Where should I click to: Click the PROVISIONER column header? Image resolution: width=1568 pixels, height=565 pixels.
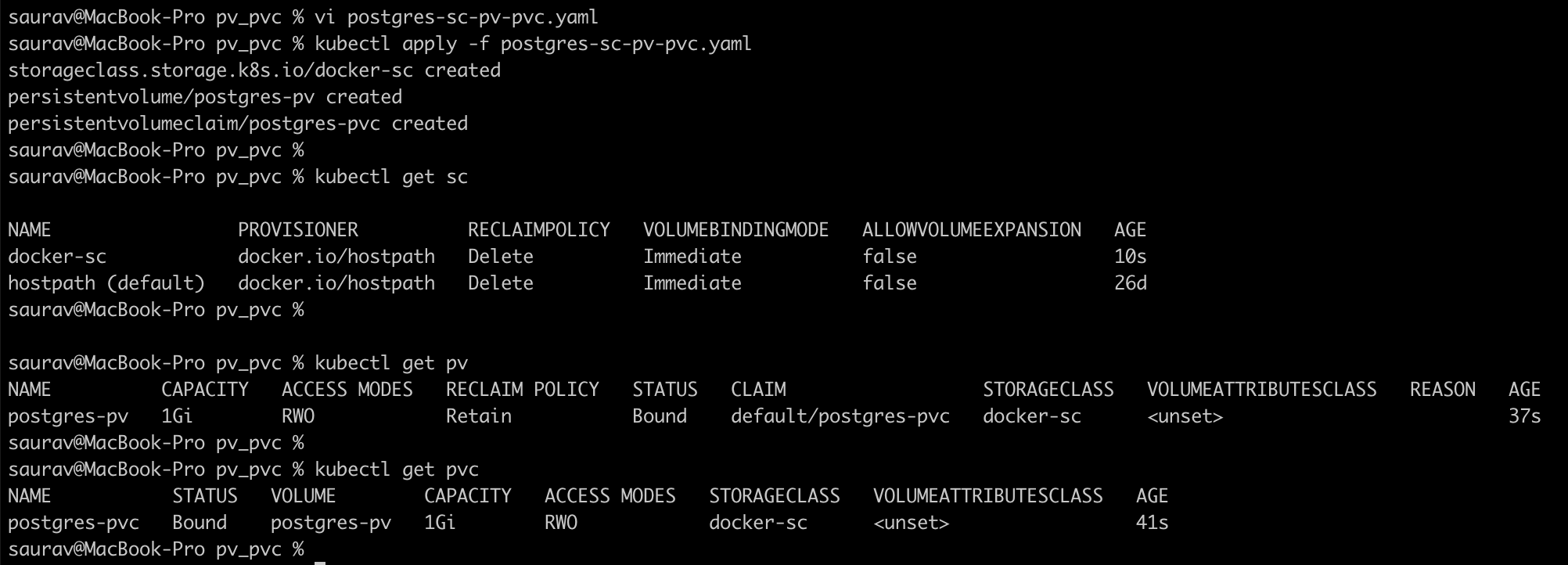point(298,230)
